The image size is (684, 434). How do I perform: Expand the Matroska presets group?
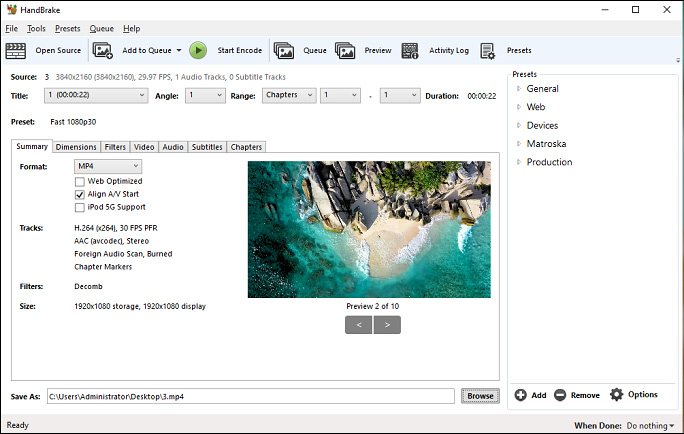[519, 144]
